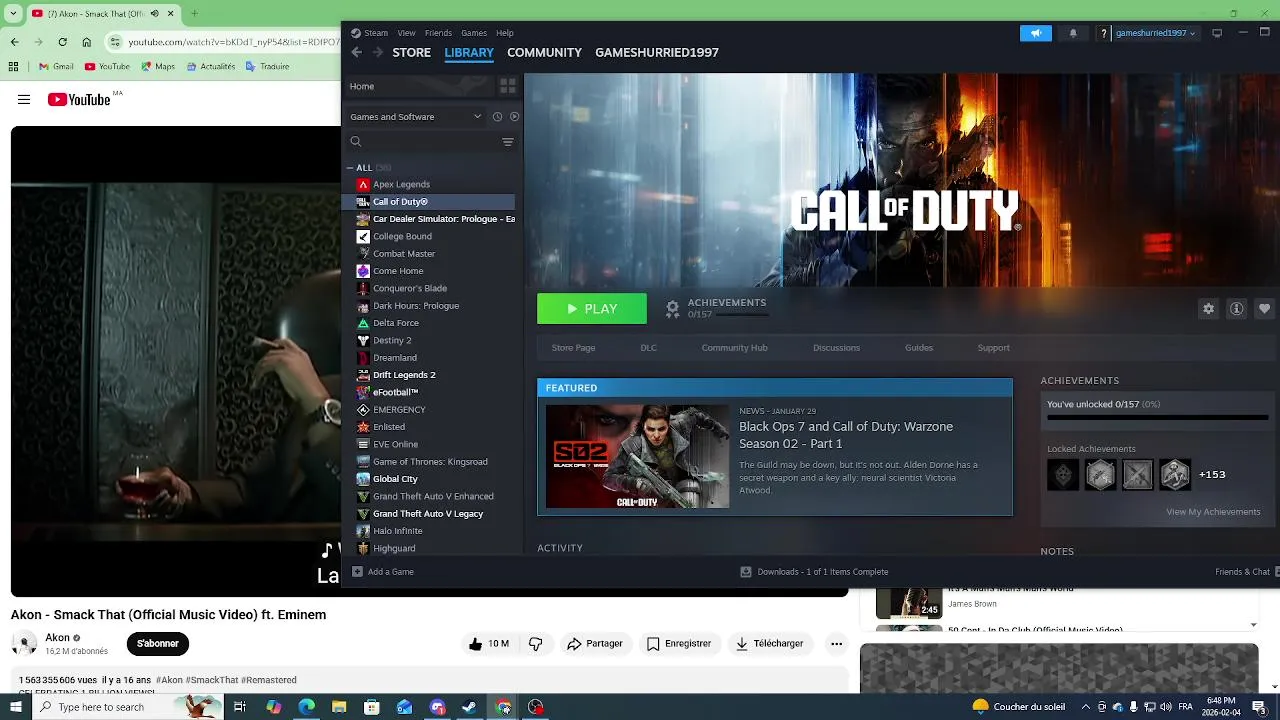The image size is (1280, 720).
Task: Click Télécharger under the YouTube video
Action: (x=769, y=644)
